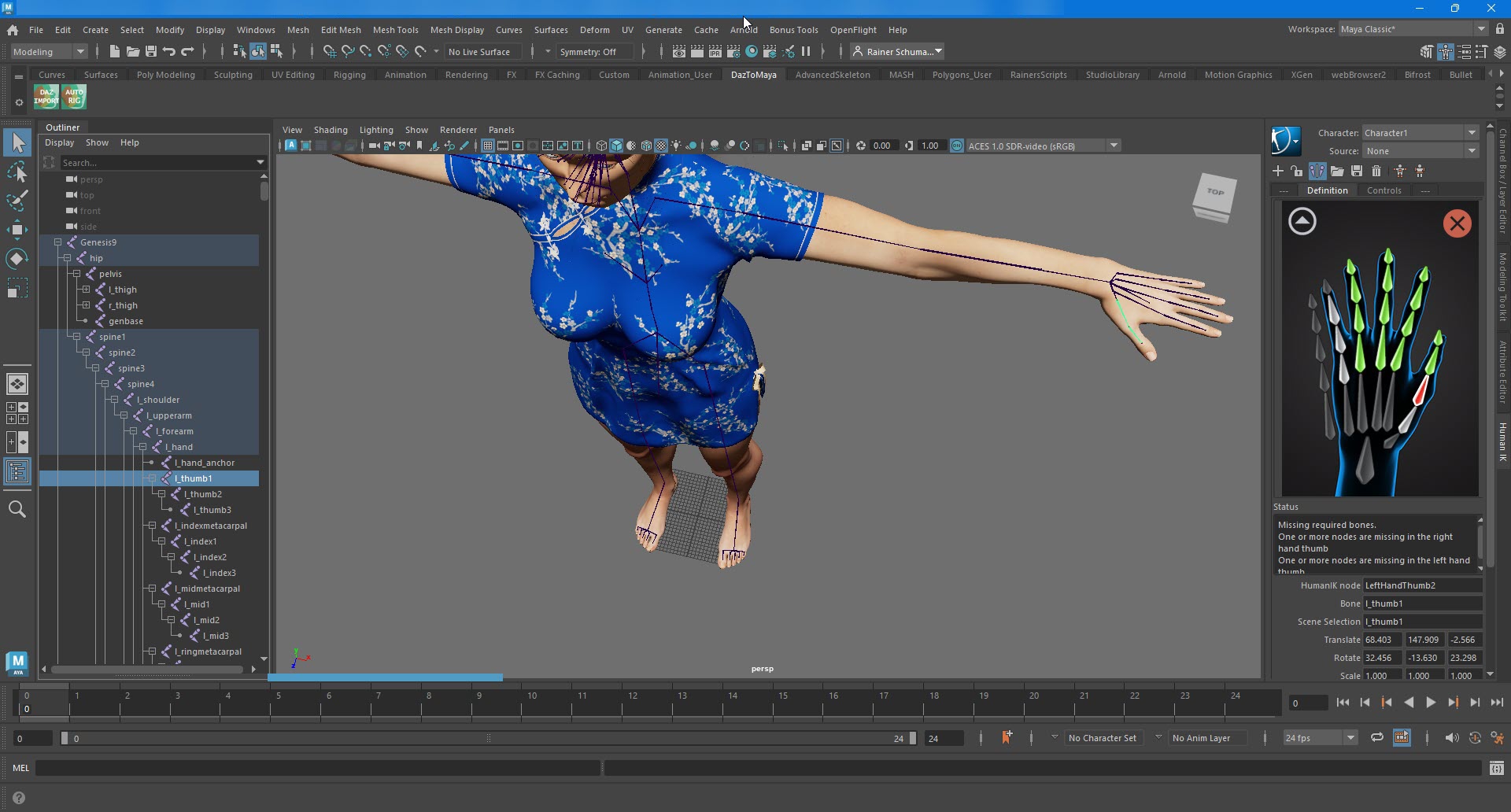The width and height of the screenshot is (1511, 812).
Task: Click inside the MEL command line field
Action: (315, 767)
